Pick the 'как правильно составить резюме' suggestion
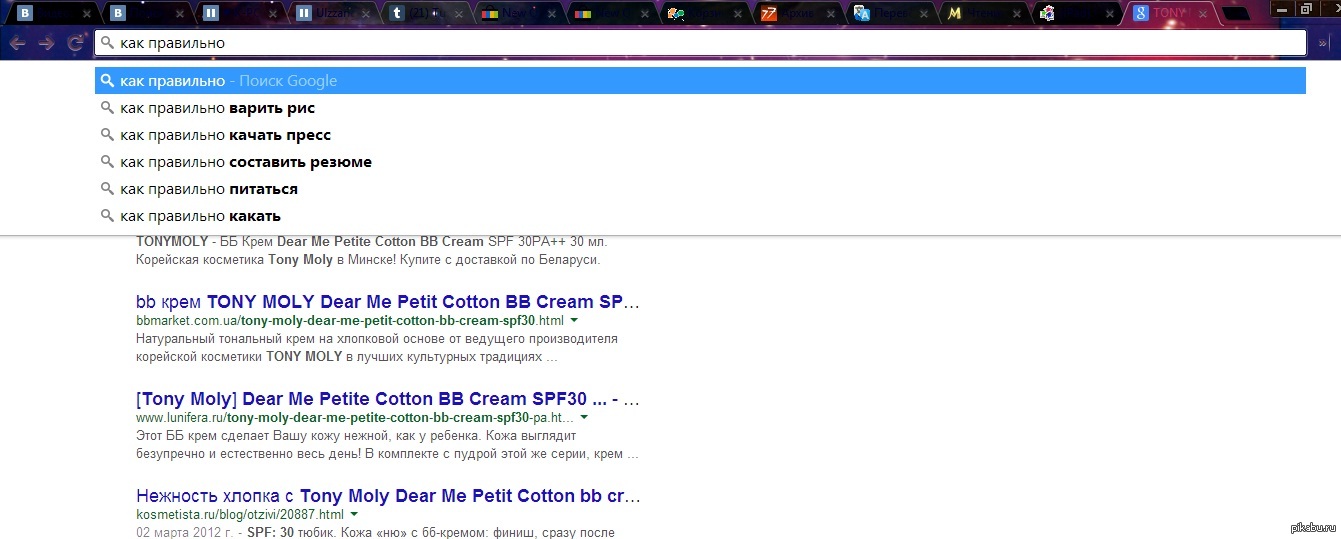Screen dimensions: 1341x539 click(246, 162)
